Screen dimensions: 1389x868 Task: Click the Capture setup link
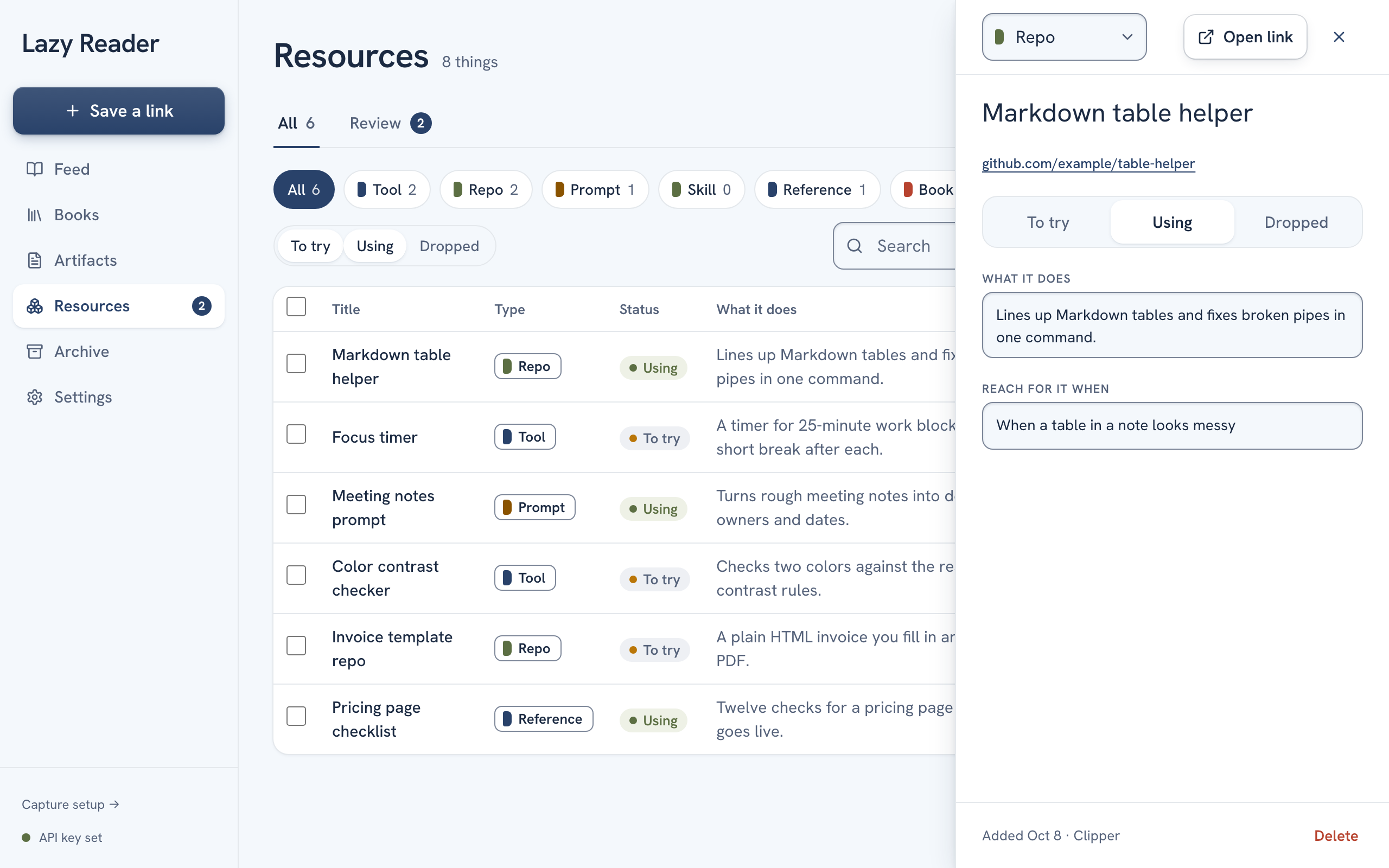click(x=71, y=805)
